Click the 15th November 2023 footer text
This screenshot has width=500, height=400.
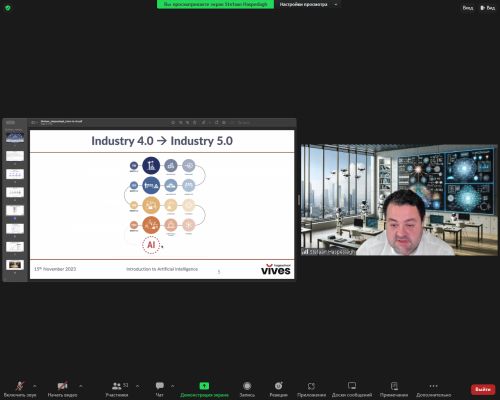[x=55, y=269]
